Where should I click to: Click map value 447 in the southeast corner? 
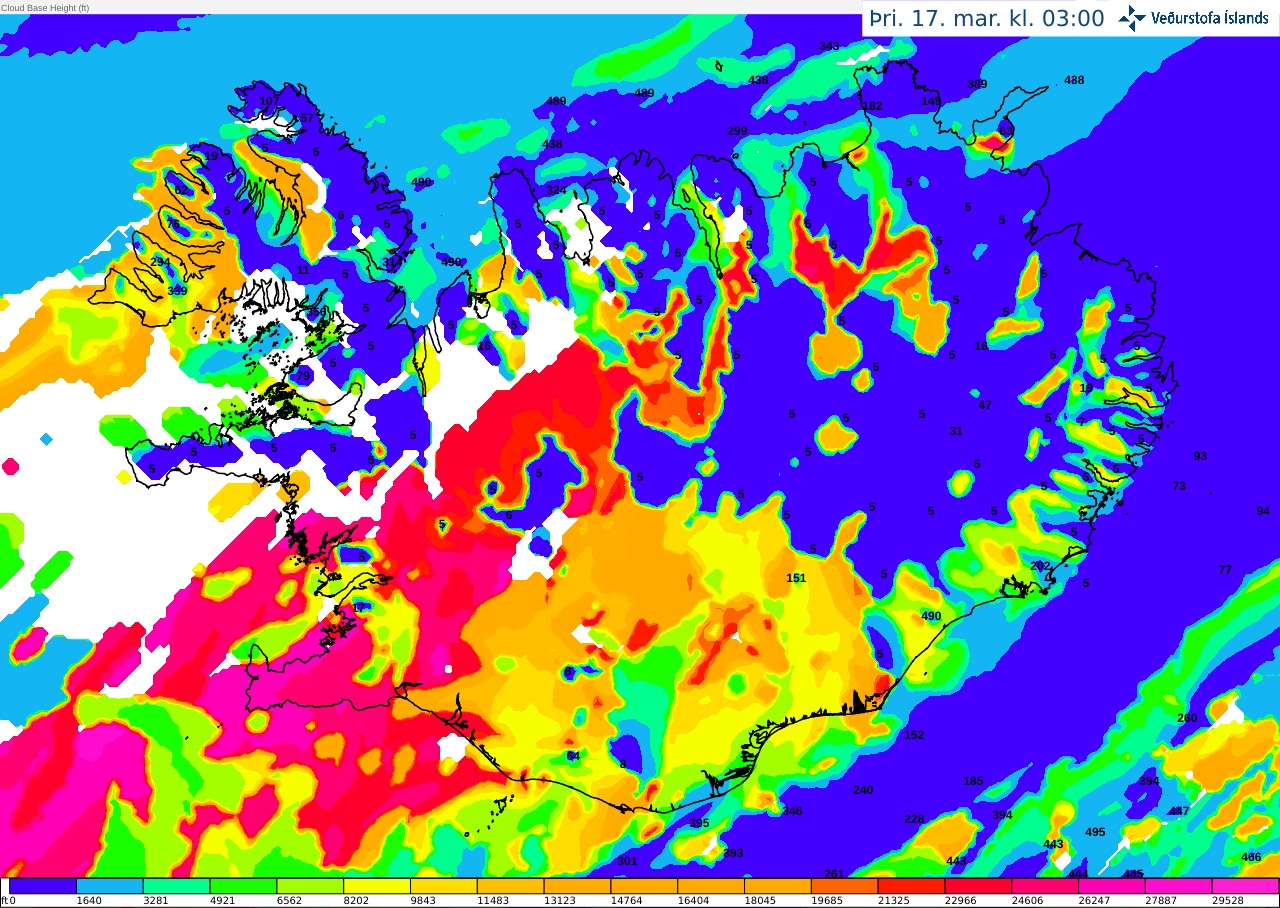pyautogui.click(x=1179, y=811)
